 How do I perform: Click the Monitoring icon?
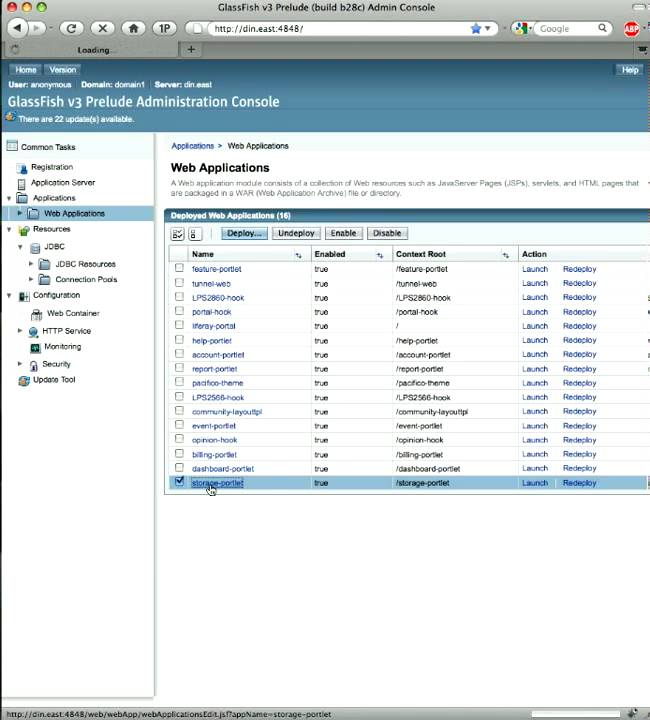tap(35, 348)
